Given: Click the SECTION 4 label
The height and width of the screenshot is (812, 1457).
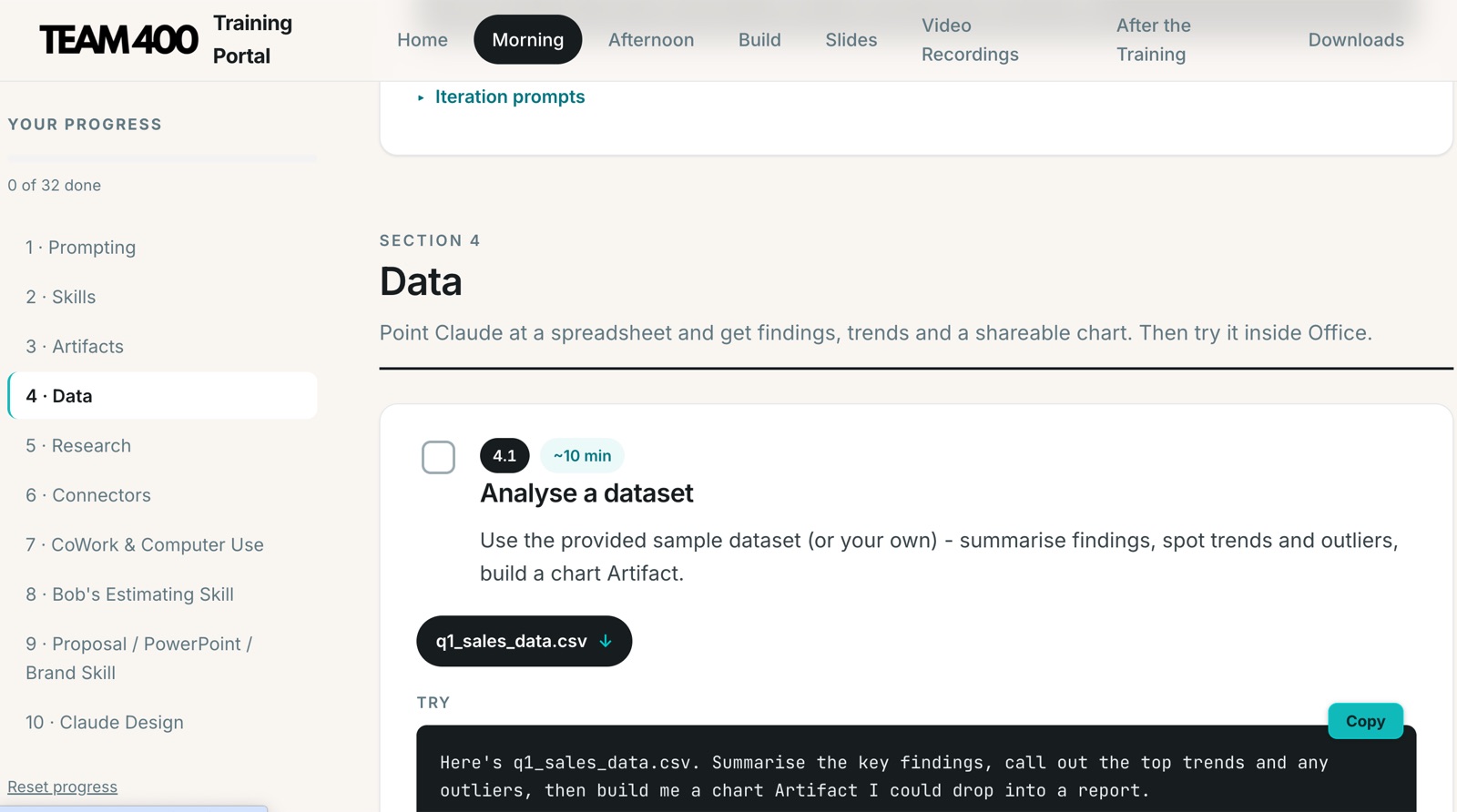Looking at the screenshot, I should coord(430,240).
